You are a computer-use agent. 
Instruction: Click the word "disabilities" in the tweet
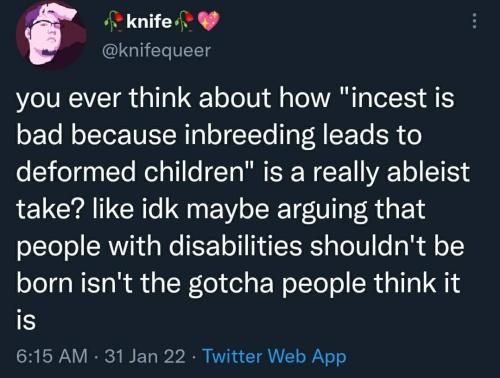[235, 246]
